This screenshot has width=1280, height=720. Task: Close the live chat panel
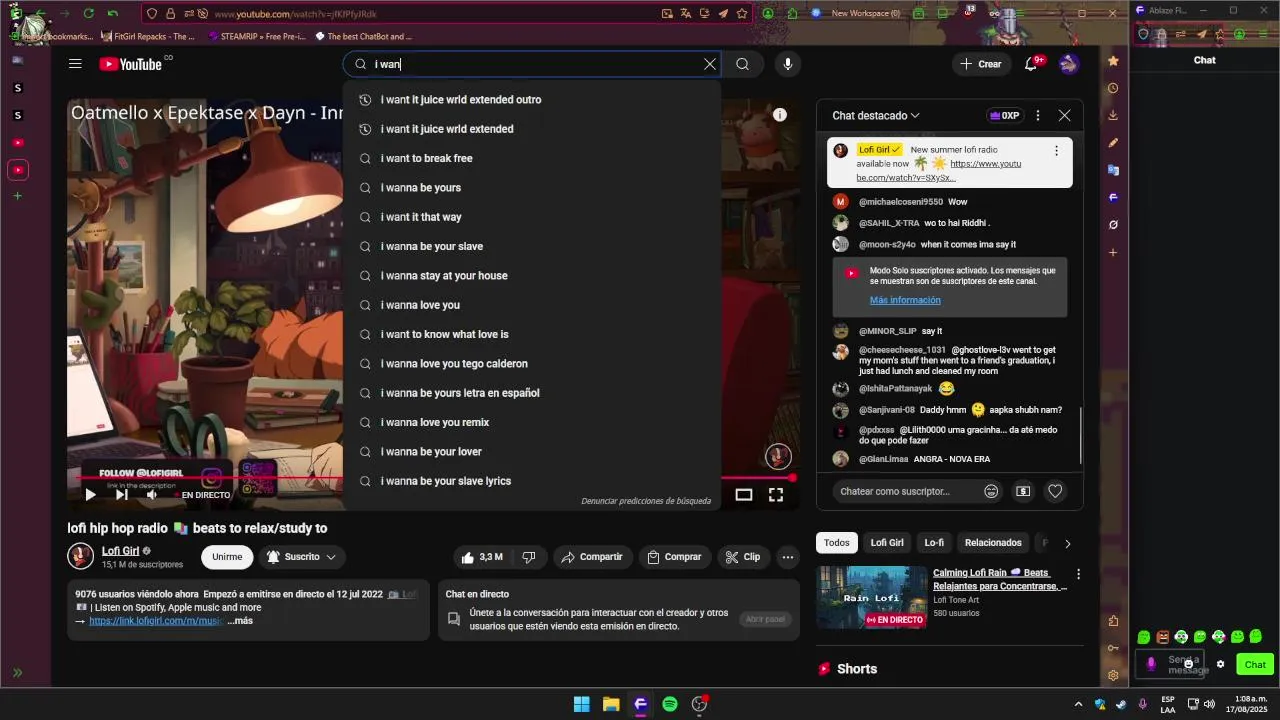1064,116
